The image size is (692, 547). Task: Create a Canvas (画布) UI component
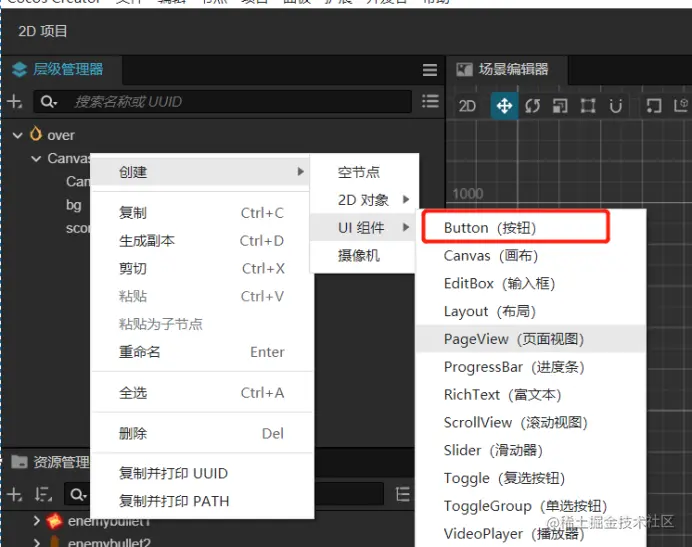pos(531,256)
